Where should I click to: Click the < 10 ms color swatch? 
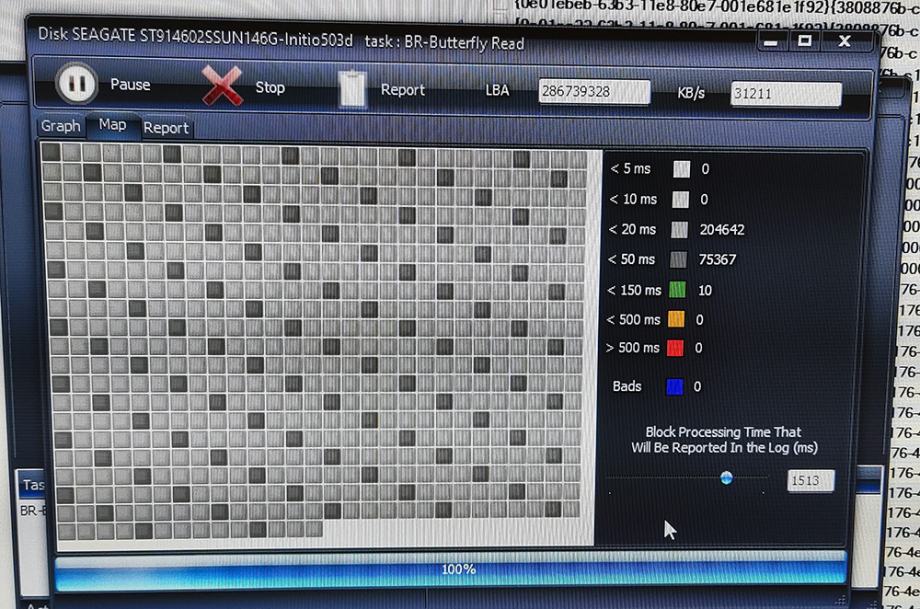pyautogui.click(x=681, y=199)
